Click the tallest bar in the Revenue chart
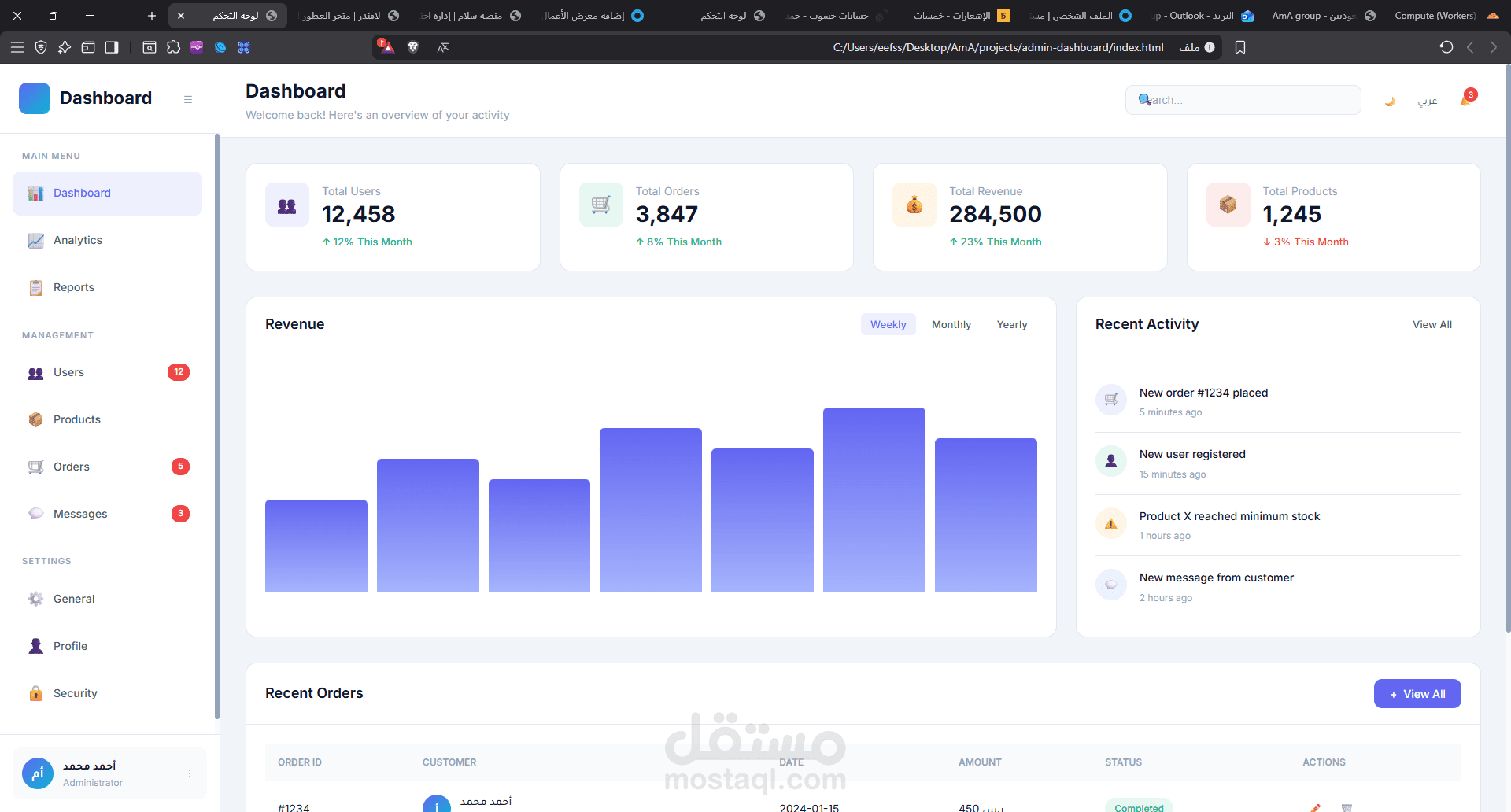The height and width of the screenshot is (812, 1511). tap(874, 500)
